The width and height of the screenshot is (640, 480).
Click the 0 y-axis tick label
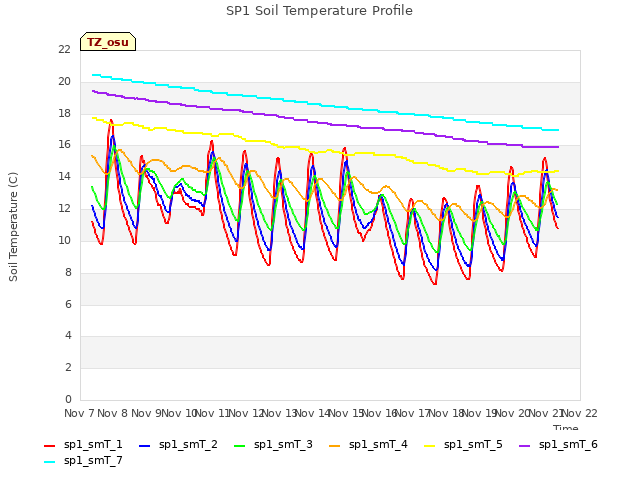68,399
